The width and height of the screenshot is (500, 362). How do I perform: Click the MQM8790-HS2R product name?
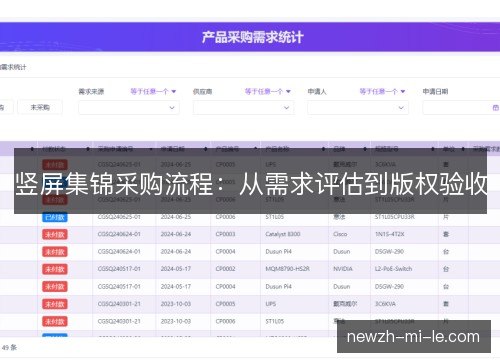287,269
